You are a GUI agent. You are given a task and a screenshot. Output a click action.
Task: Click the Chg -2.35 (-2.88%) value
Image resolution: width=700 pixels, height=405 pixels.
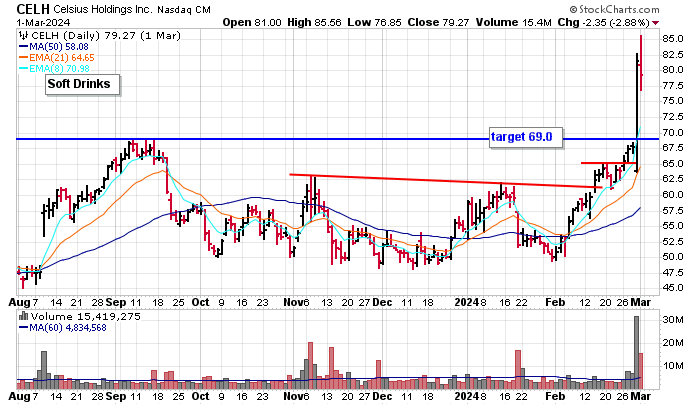point(603,22)
